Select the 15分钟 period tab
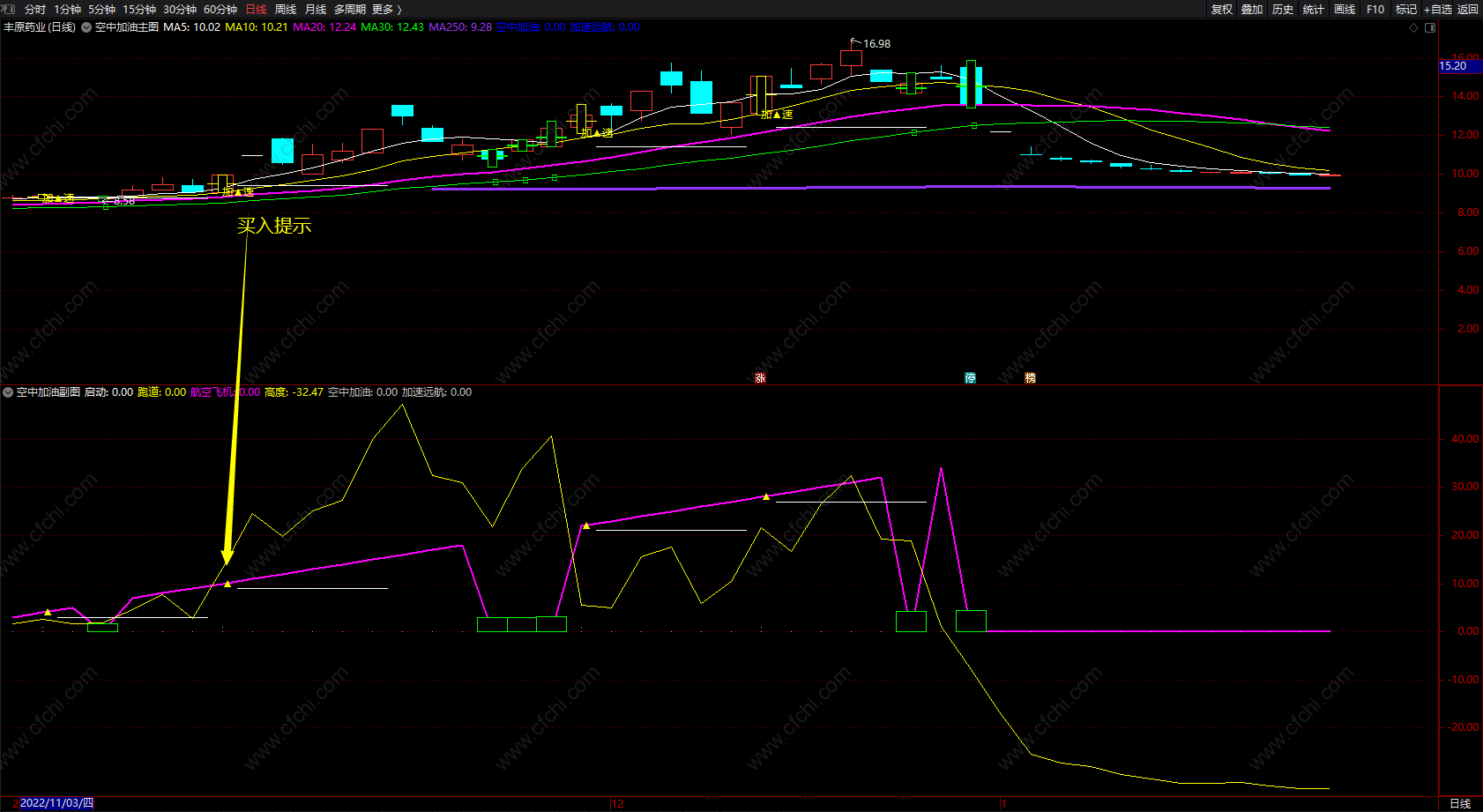 click(x=139, y=9)
